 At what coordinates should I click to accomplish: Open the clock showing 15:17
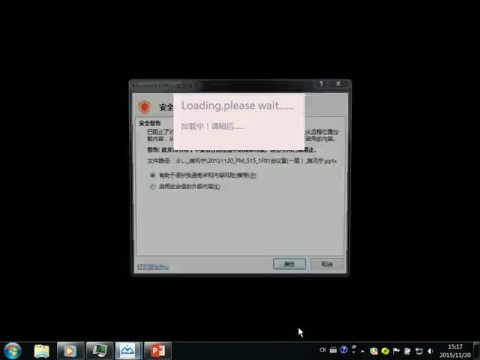(x=455, y=351)
